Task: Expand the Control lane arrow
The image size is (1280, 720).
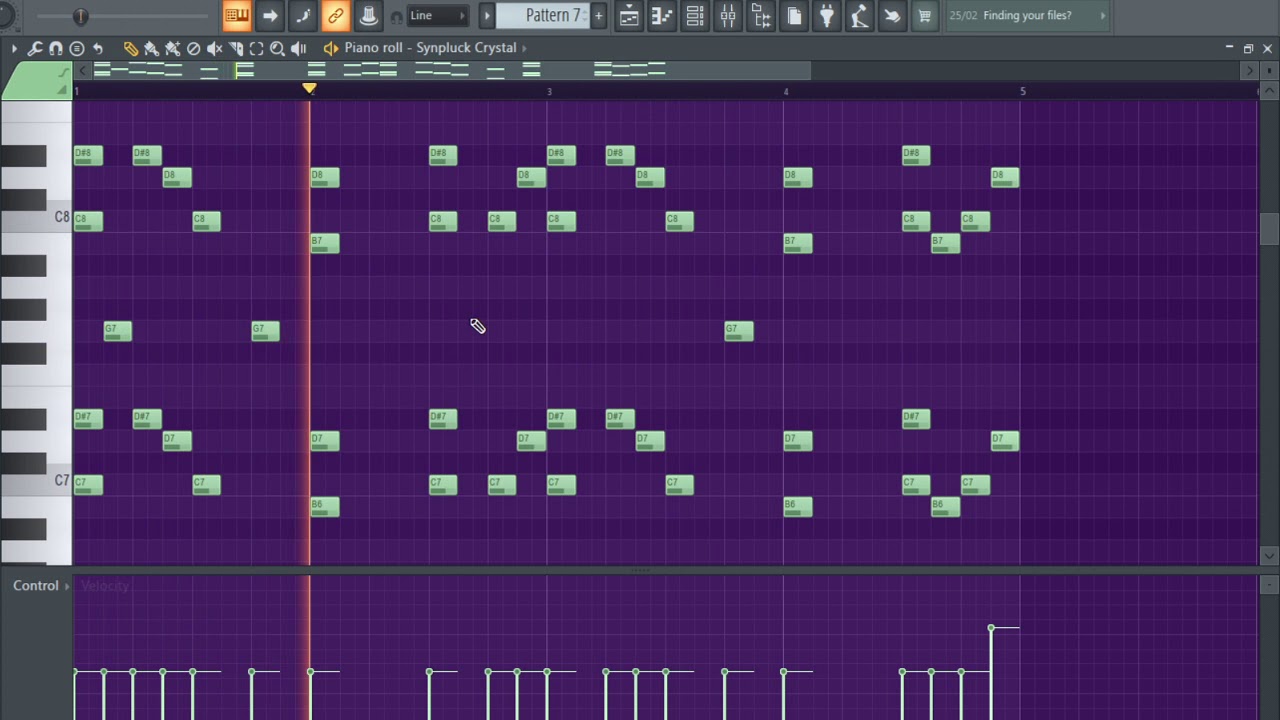Action: click(67, 586)
